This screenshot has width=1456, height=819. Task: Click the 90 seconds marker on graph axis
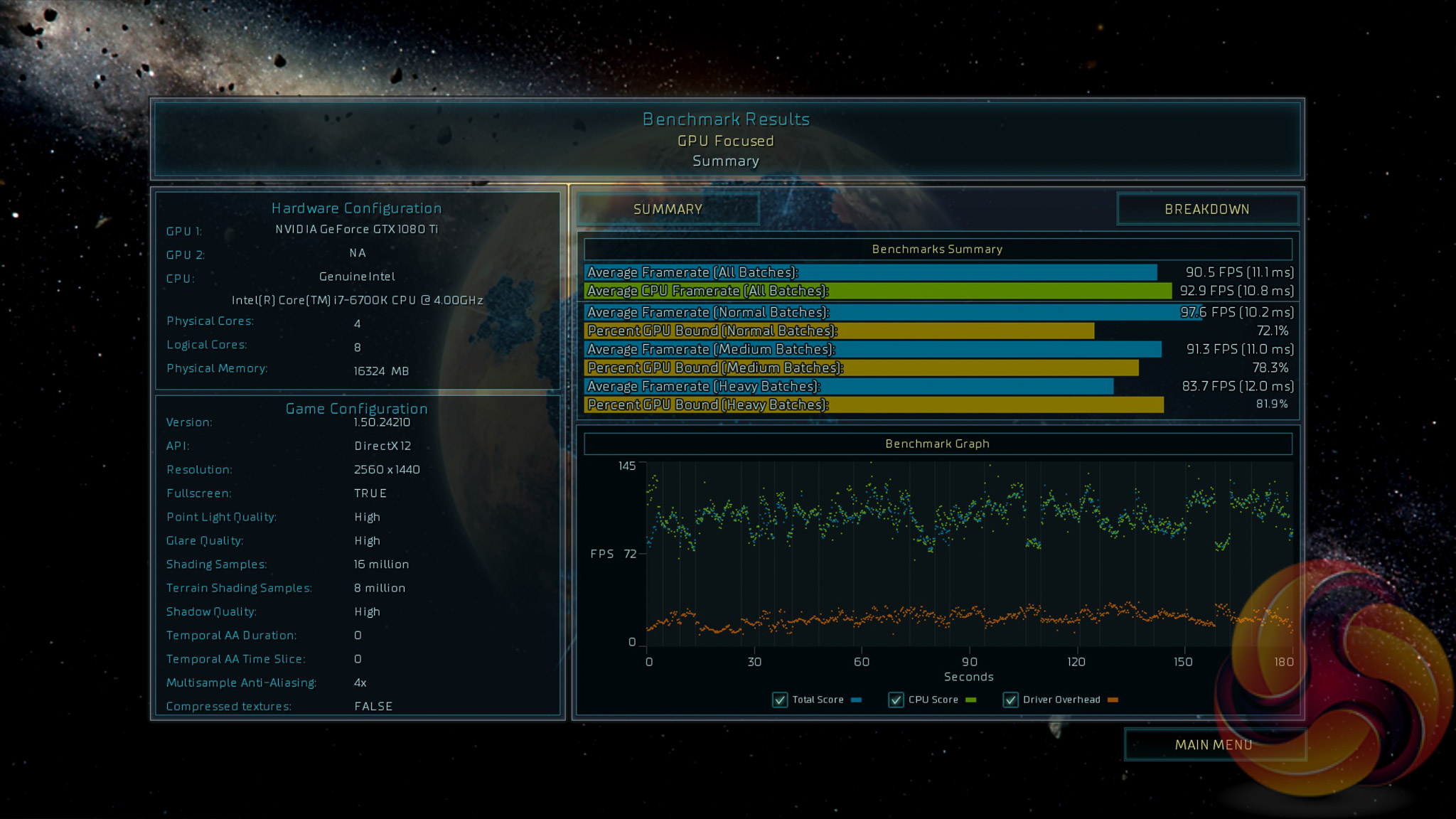[969, 662]
